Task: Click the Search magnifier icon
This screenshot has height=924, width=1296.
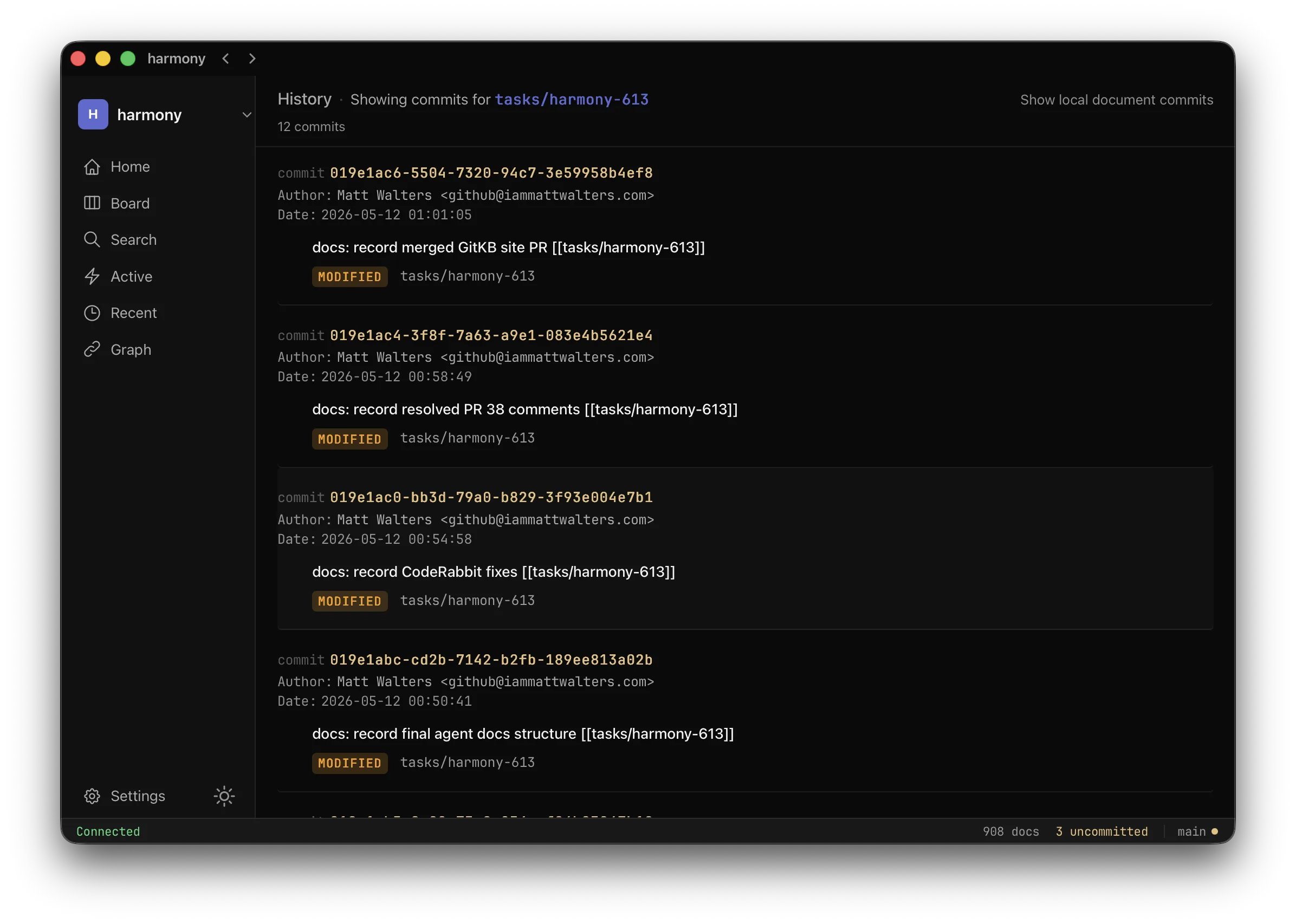Action: pos(92,239)
